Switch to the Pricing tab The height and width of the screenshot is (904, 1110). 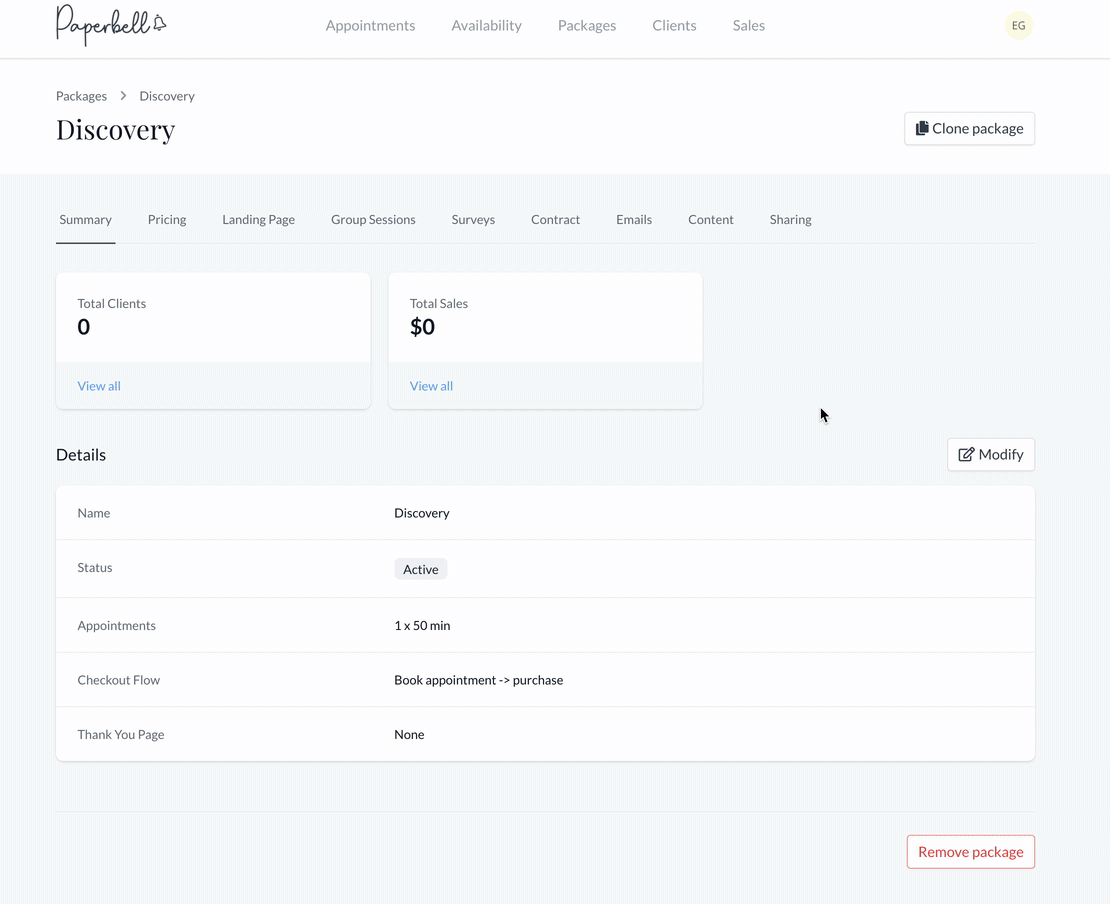(x=166, y=219)
